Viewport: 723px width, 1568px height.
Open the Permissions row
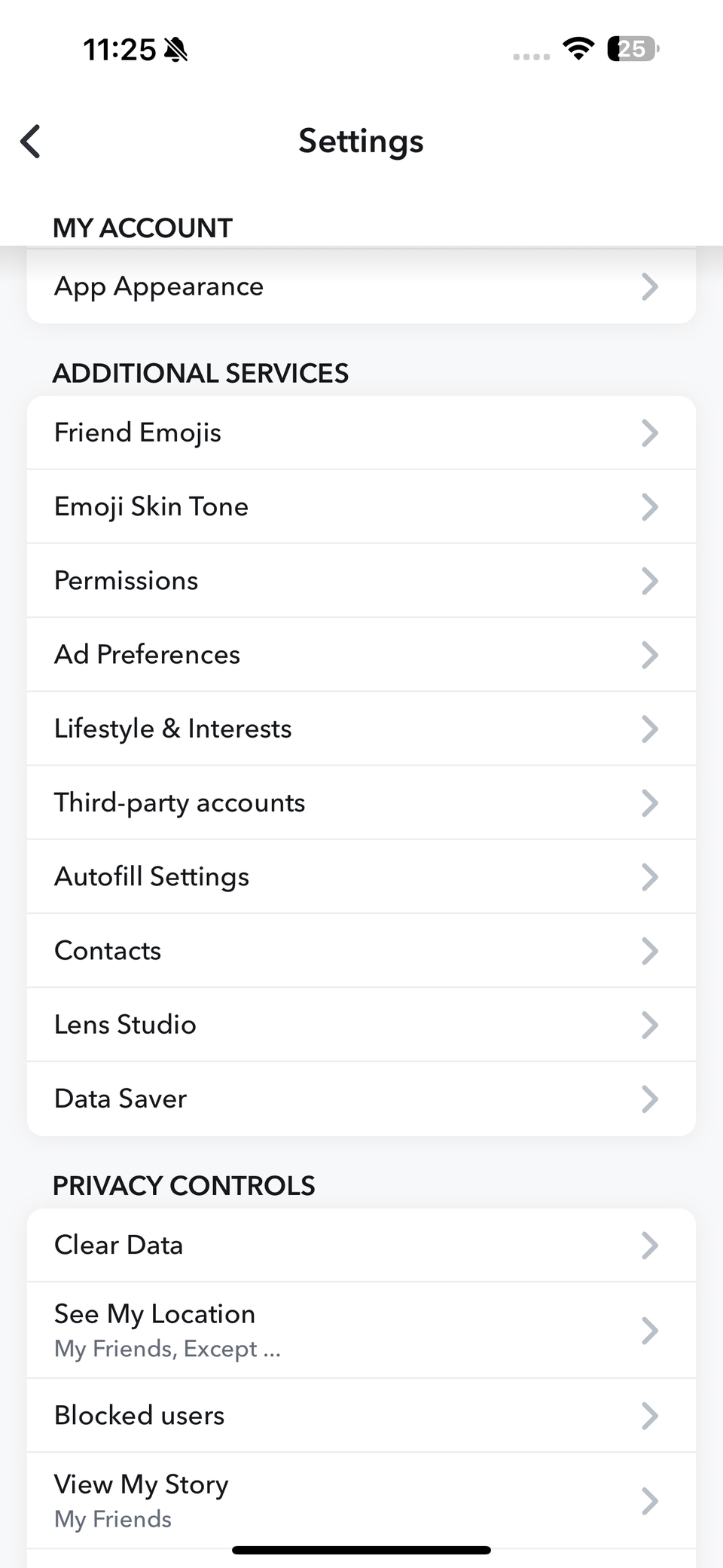click(x=361, y=581)
